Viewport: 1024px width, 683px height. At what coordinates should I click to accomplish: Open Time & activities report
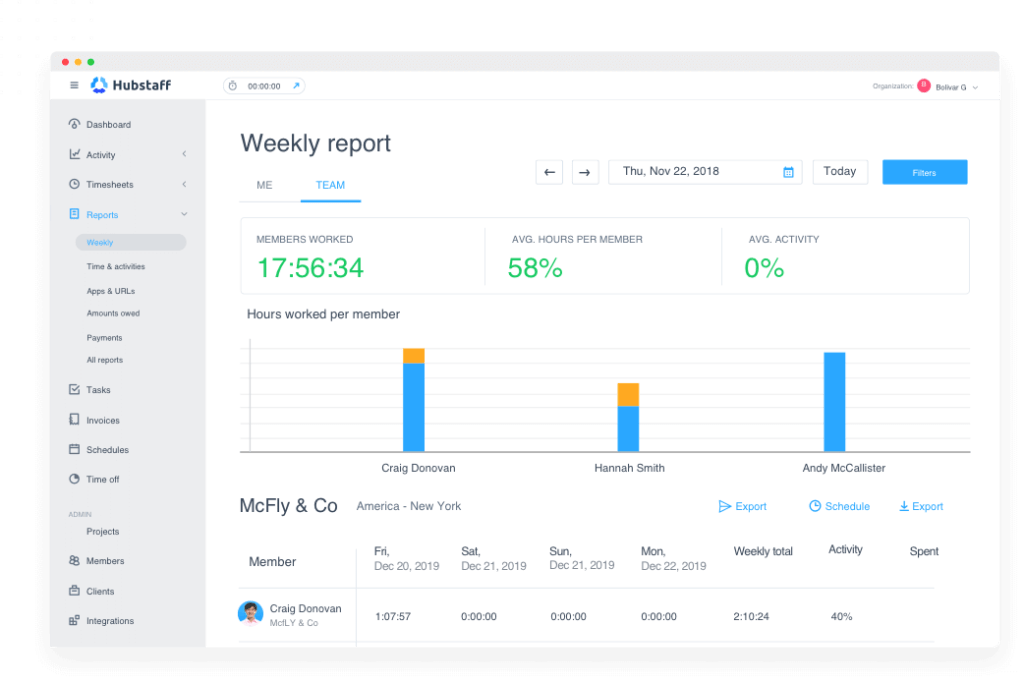tap(116, 266)
